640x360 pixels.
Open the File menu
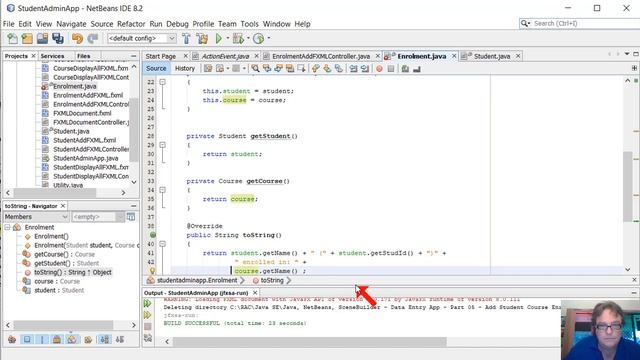9,24
